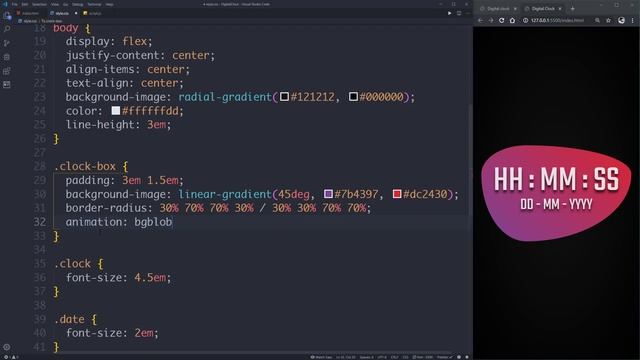Bookmark page with the star icon
The image size is (640, 360).
(609, 20)
